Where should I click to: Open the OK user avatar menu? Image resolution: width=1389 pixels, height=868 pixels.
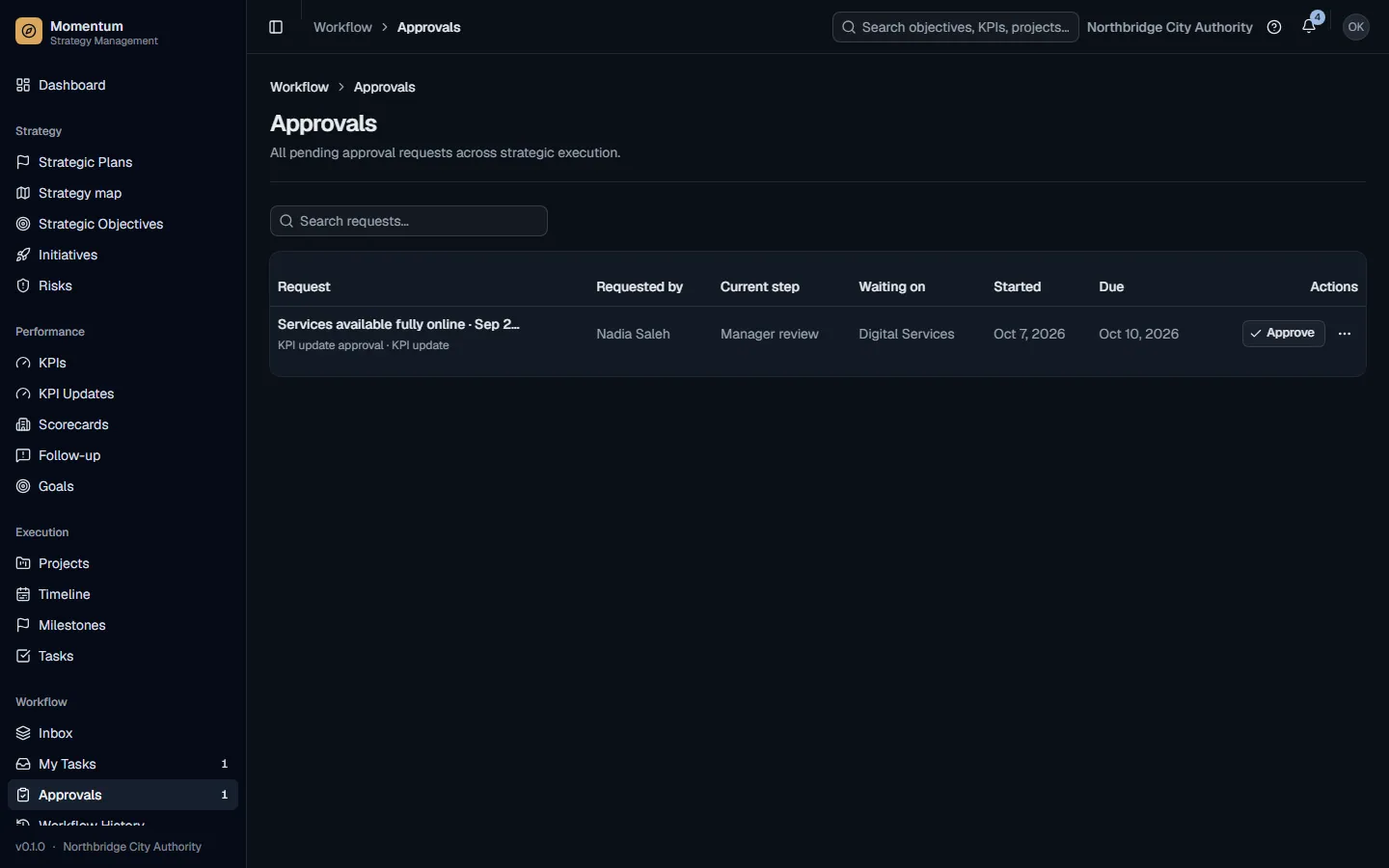[x=1356, y=27]
